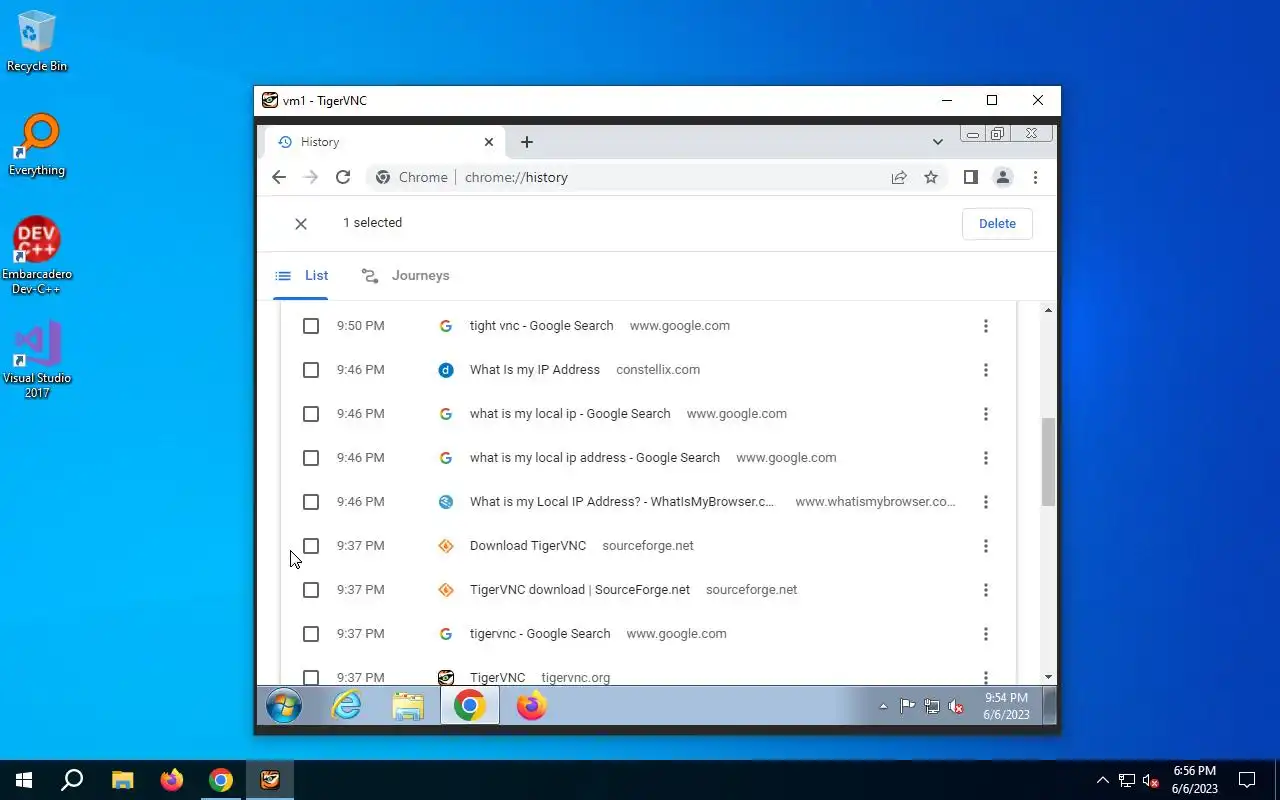Click TigerVNC icon in host taskbar
This screenshot has width=1280, height=800.
pos(269,780)
